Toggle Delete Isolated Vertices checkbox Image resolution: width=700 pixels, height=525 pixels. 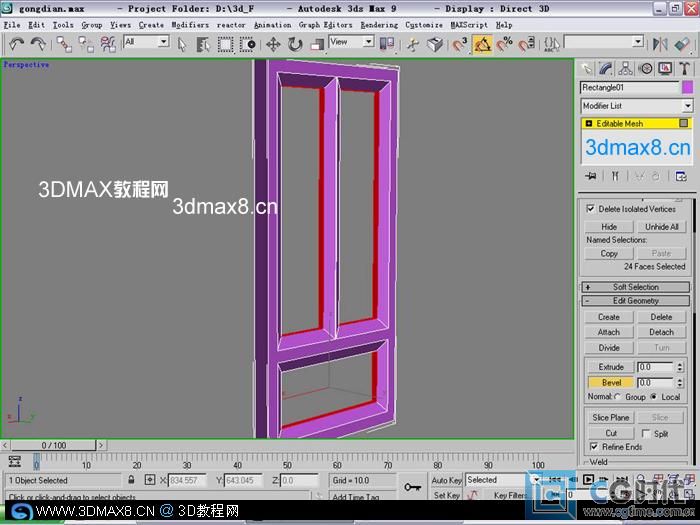click(590, 208)
